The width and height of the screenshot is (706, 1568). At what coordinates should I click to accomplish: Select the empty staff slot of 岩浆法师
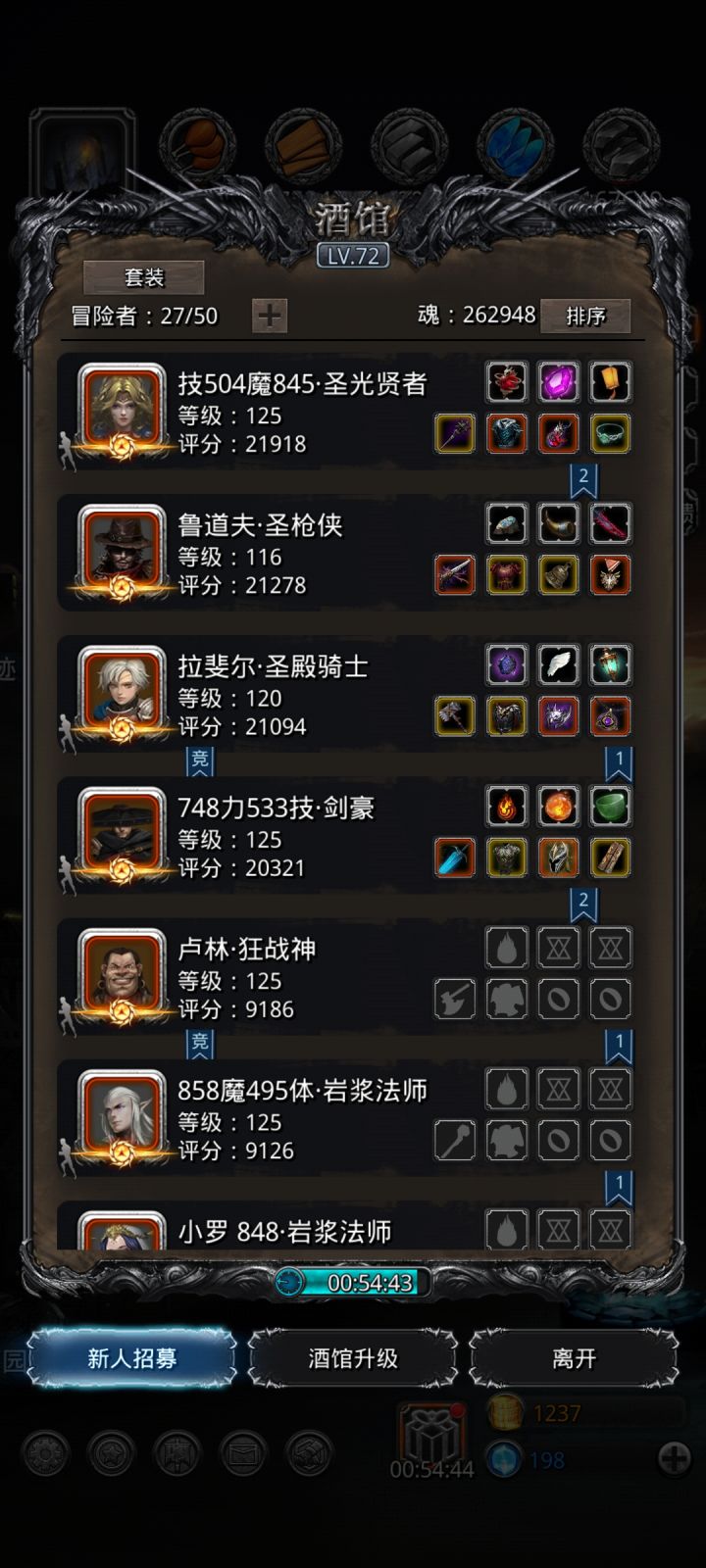coord(455,1140)
